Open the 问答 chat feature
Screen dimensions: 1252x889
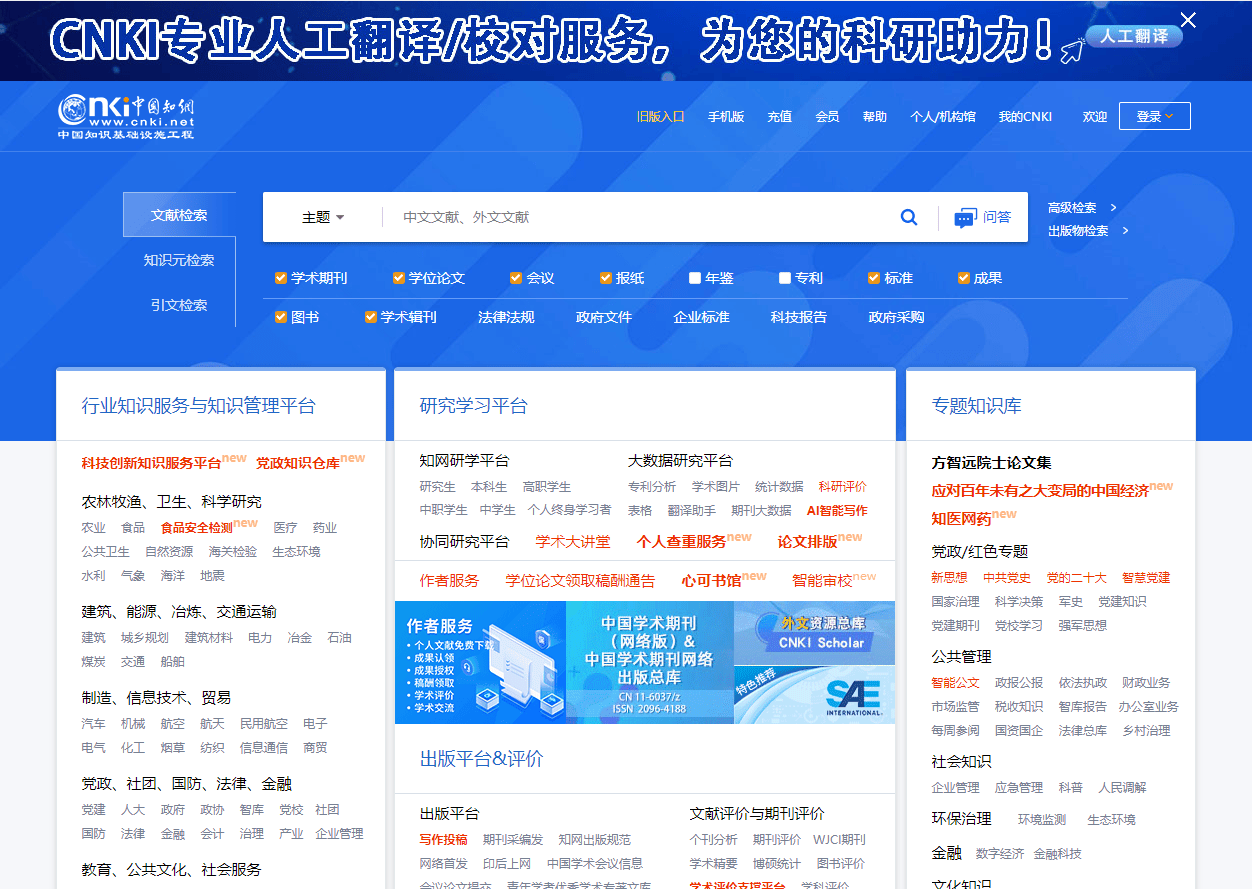(983, 216)
